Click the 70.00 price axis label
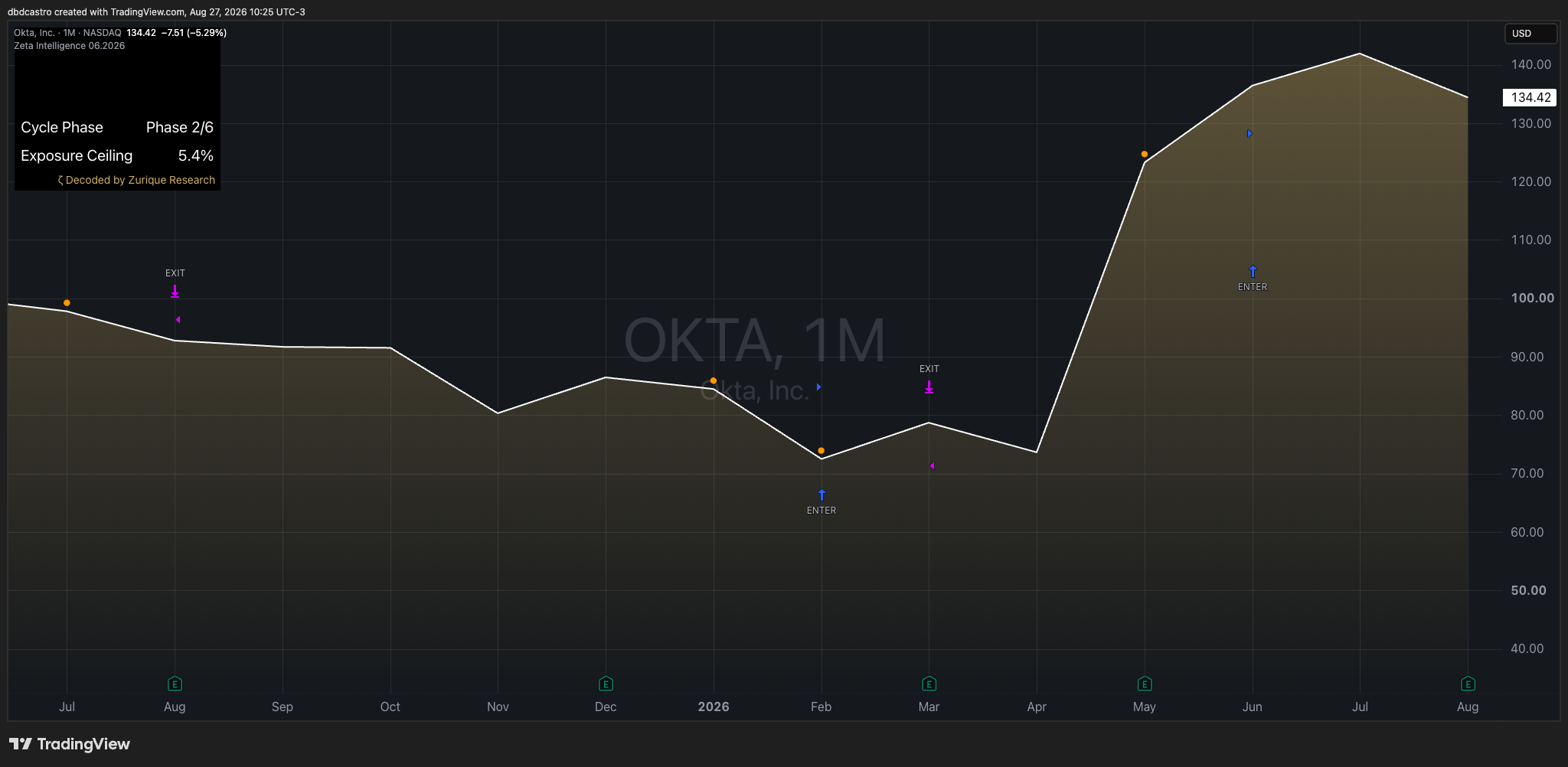 [x=1527, y=473]
